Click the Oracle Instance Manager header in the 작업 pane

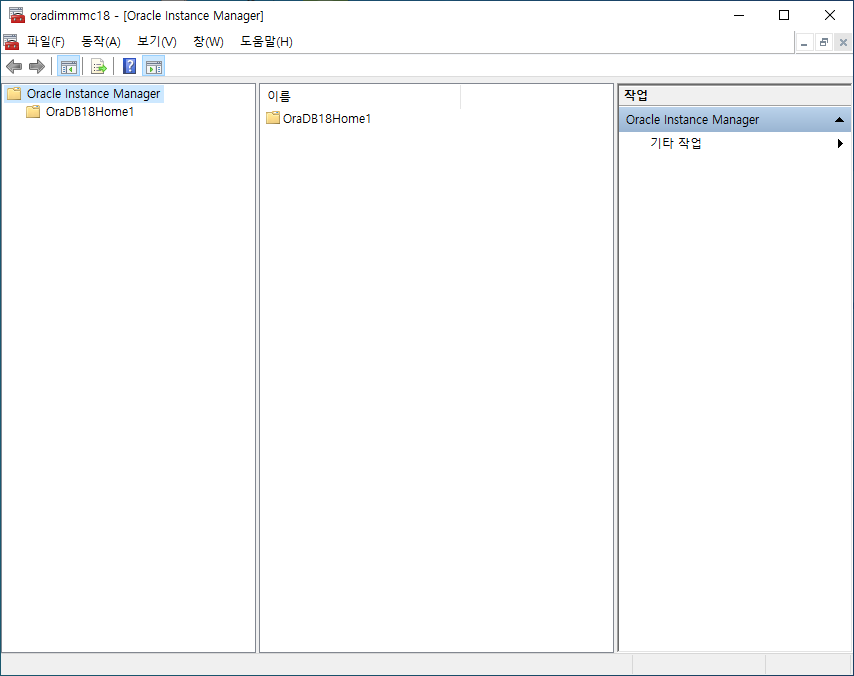pyautogui.click(x=735, y=120)
